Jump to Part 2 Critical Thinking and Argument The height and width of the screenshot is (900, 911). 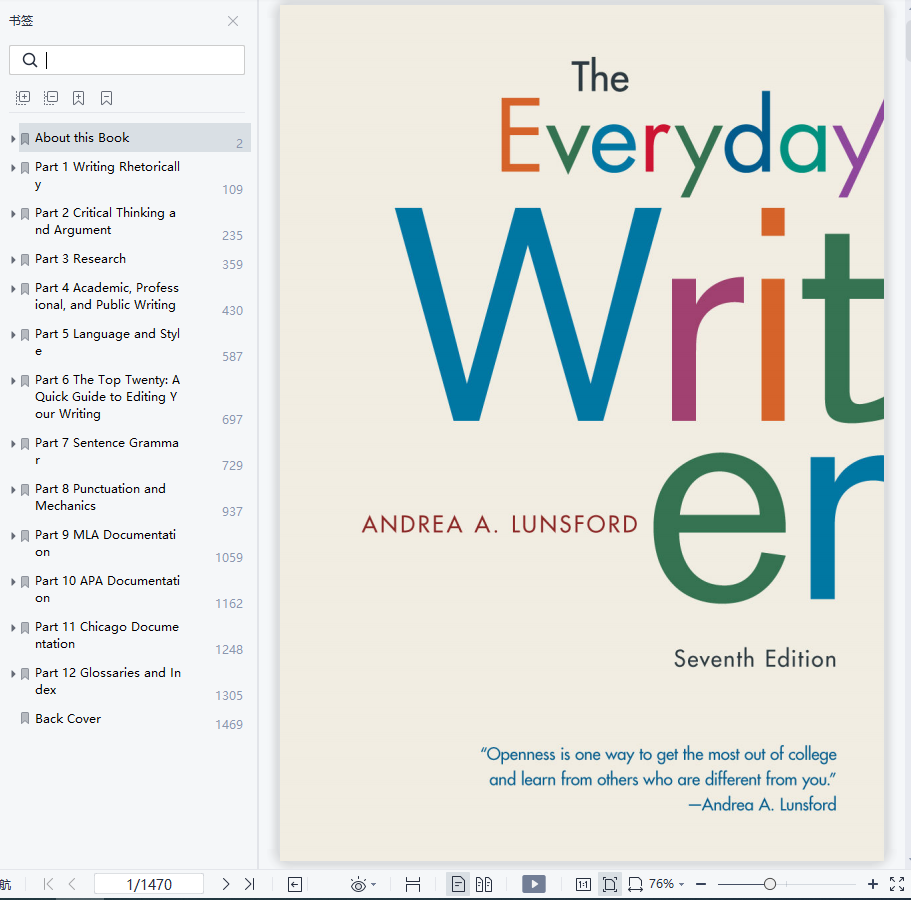coord(105,221)
